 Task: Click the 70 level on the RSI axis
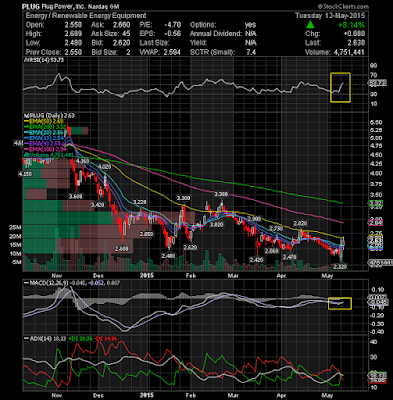tap(374, 75)
